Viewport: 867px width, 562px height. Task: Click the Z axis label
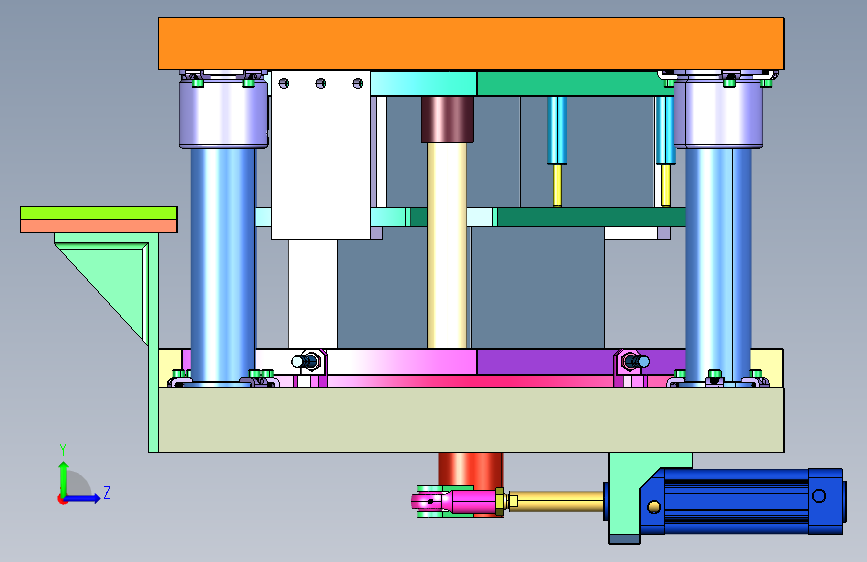pyautogui.click(x=107, y=492)
